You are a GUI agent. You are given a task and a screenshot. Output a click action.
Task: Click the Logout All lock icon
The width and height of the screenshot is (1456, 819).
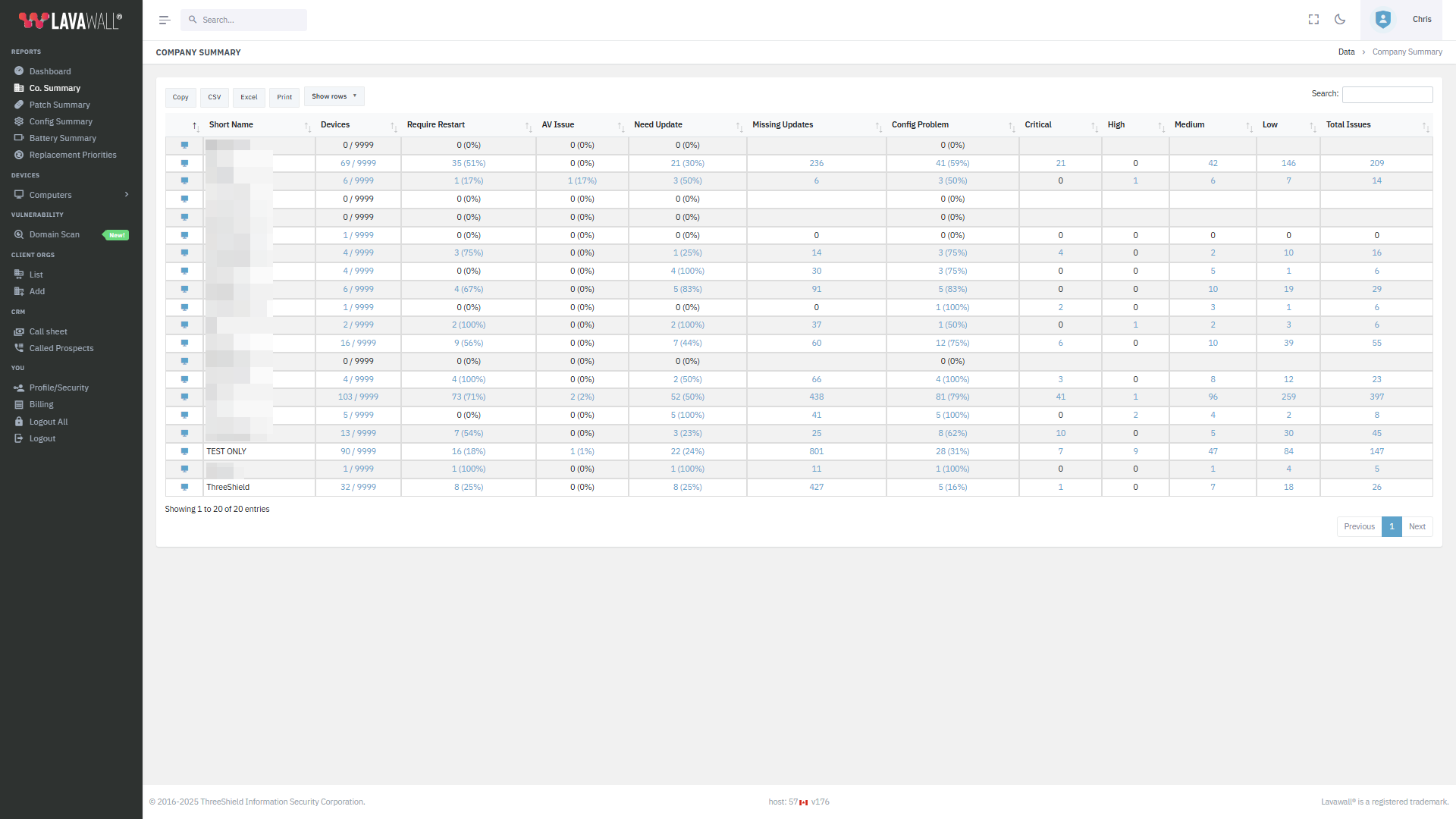tap(19, 422)
